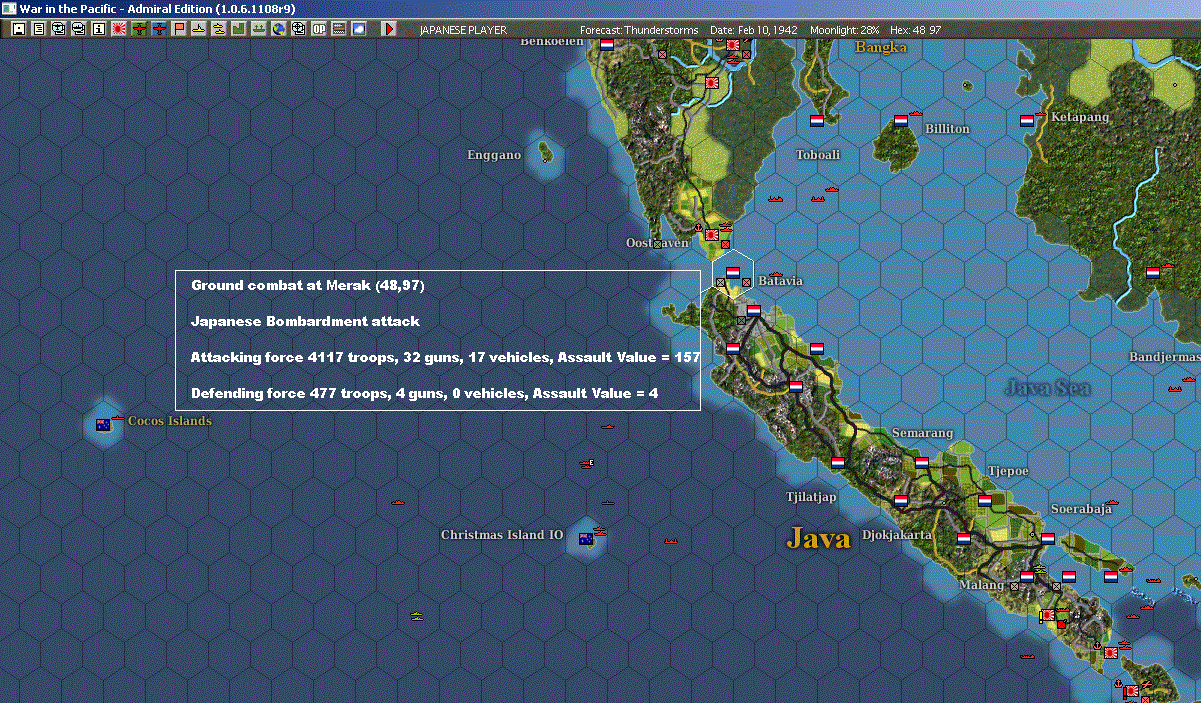Click 'JAPANESE PLAYER' in status bar
Viewport: 1201px width, 703px height.
(x=463, y=30)
